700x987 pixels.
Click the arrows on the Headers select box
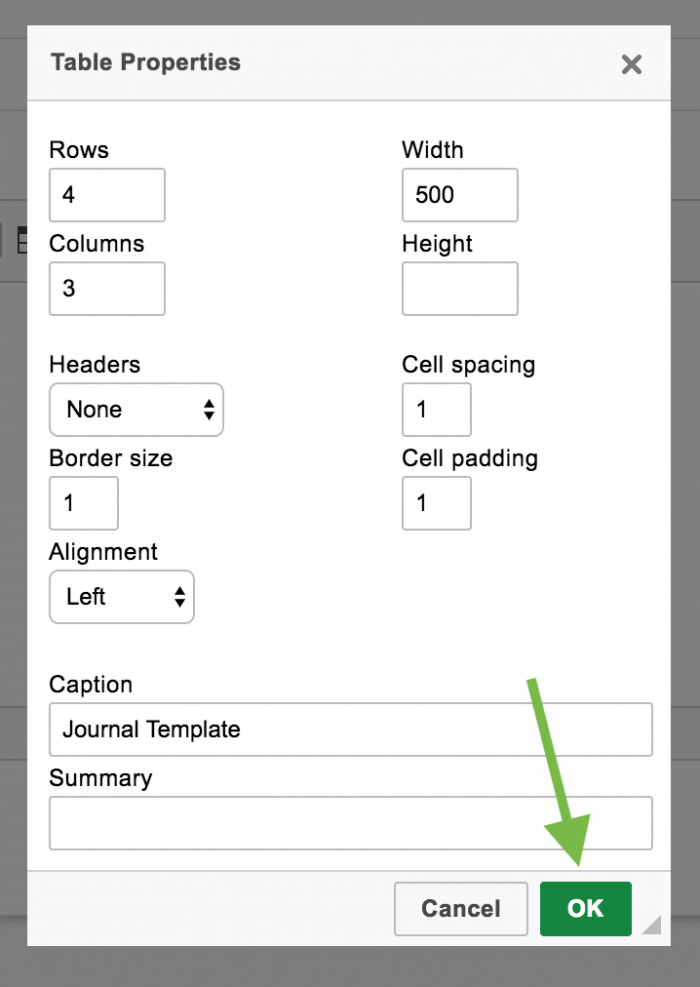(209, 410)
